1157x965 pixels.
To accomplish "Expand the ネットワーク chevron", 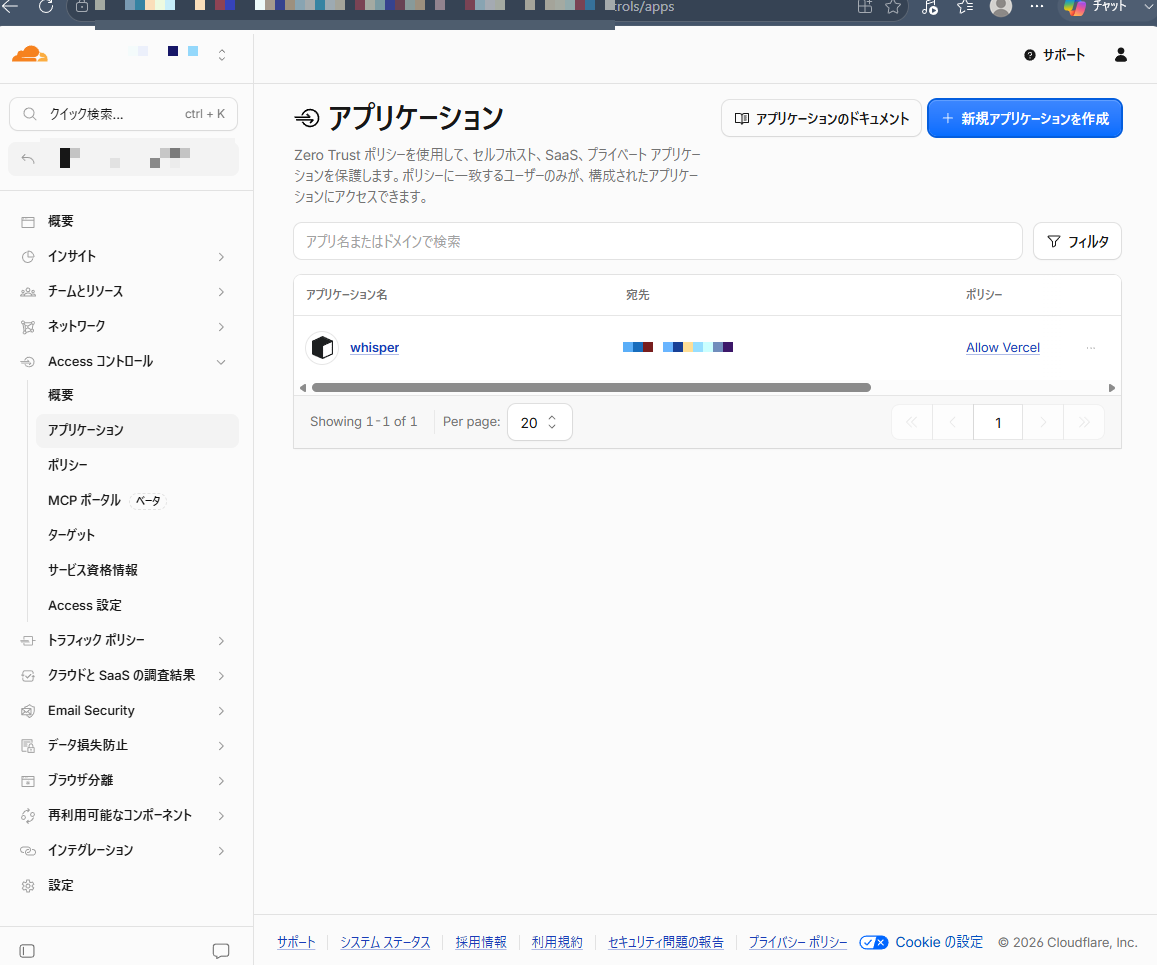I will tap(221, 327).
